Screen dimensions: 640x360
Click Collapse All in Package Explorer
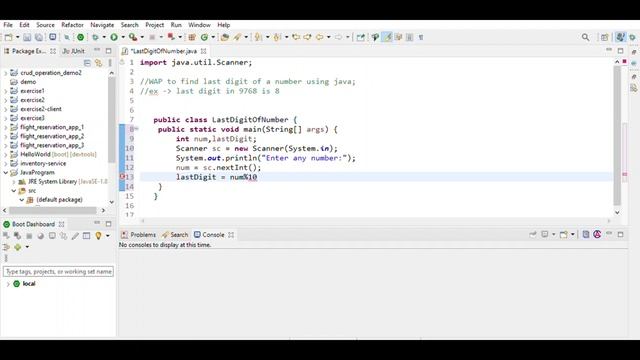87,63
